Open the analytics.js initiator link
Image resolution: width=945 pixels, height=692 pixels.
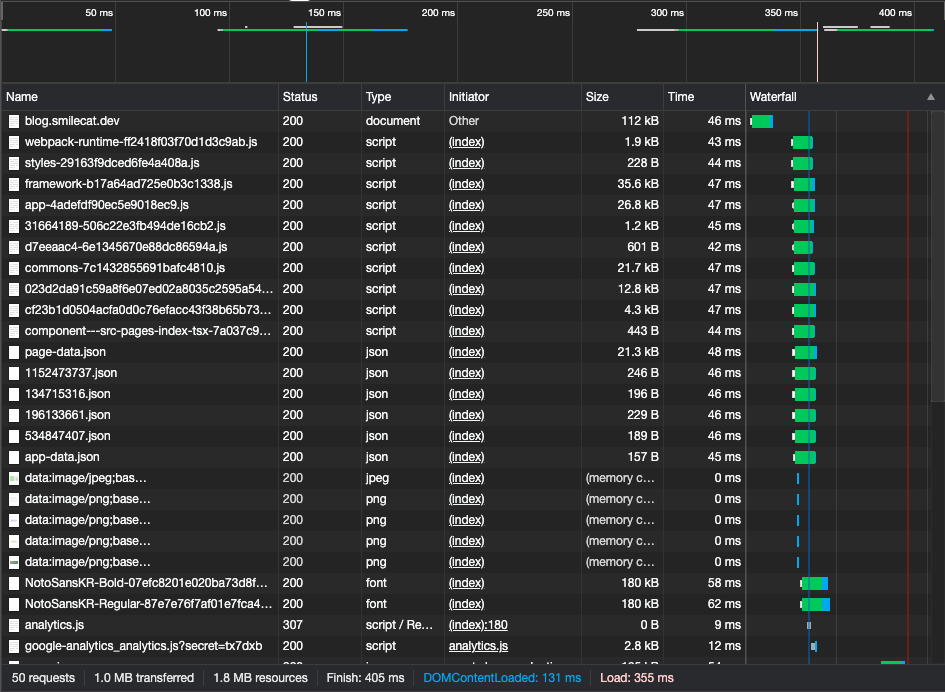[x=478, y=646]
